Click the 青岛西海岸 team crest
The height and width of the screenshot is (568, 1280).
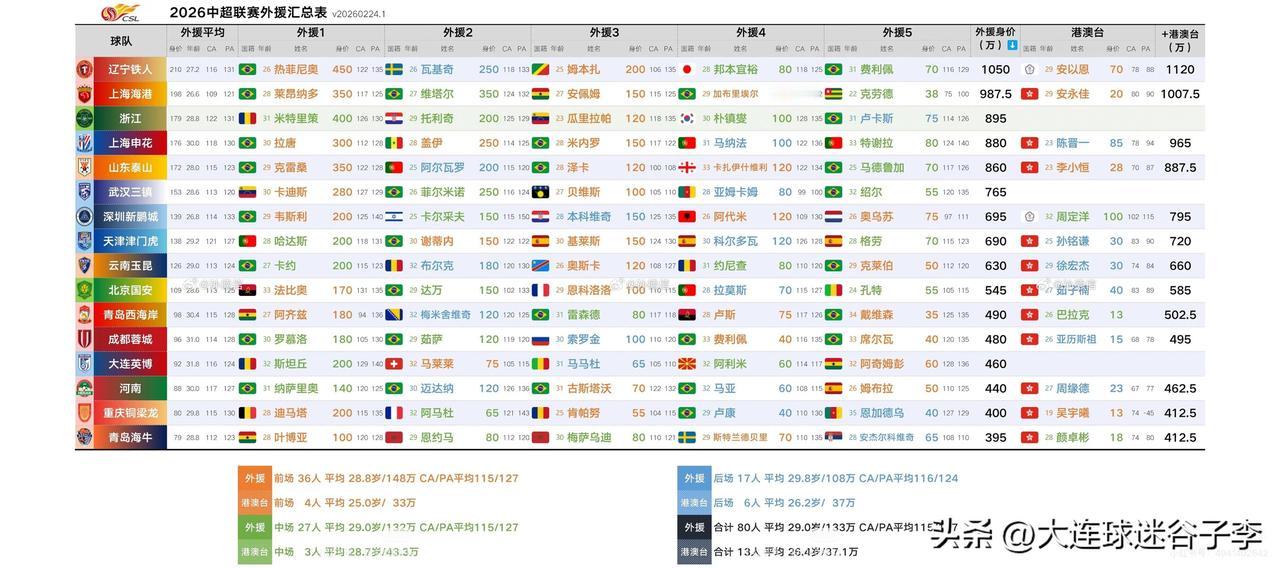(85, 314)
